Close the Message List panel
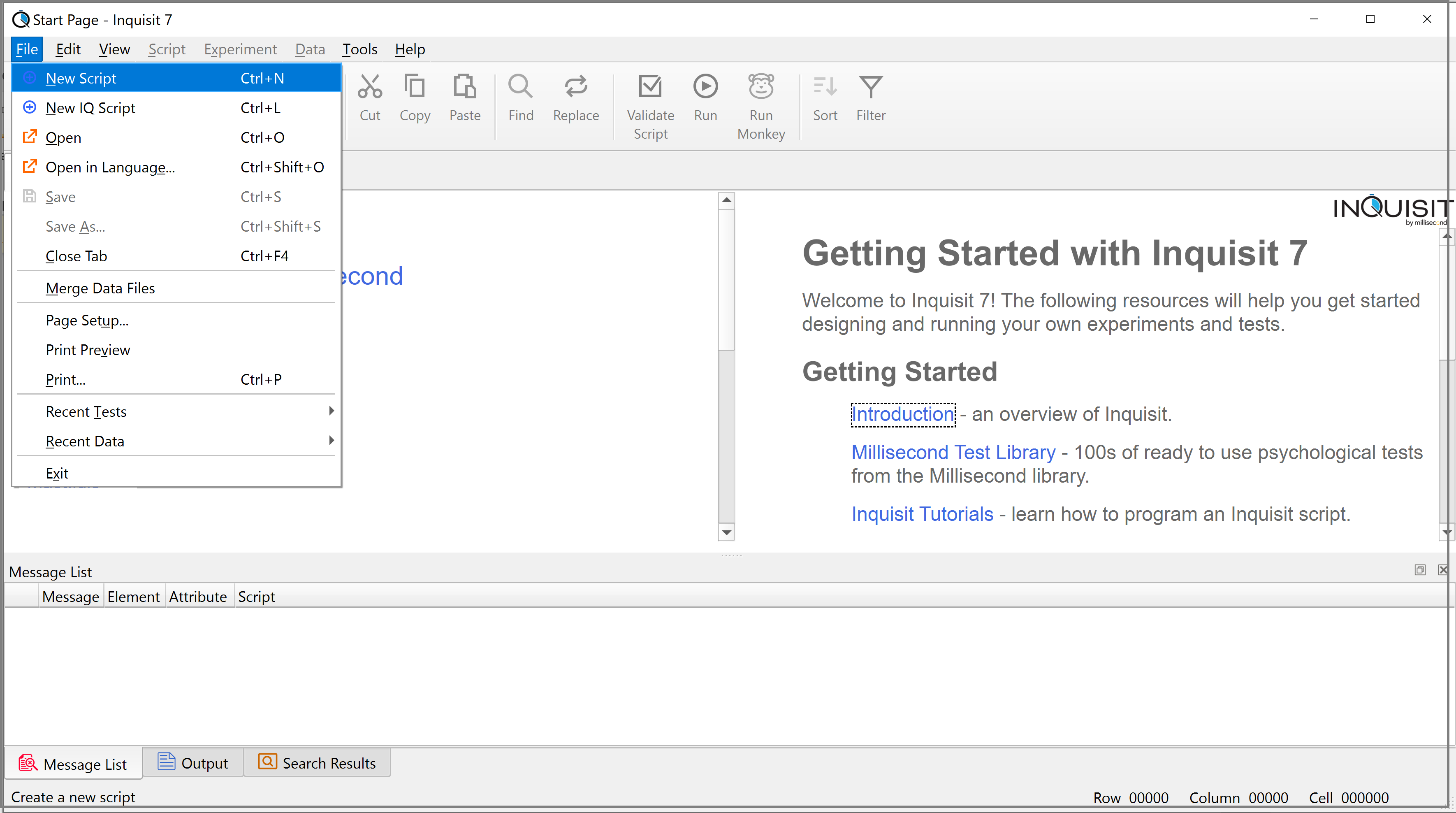 tap(1442, 570)
